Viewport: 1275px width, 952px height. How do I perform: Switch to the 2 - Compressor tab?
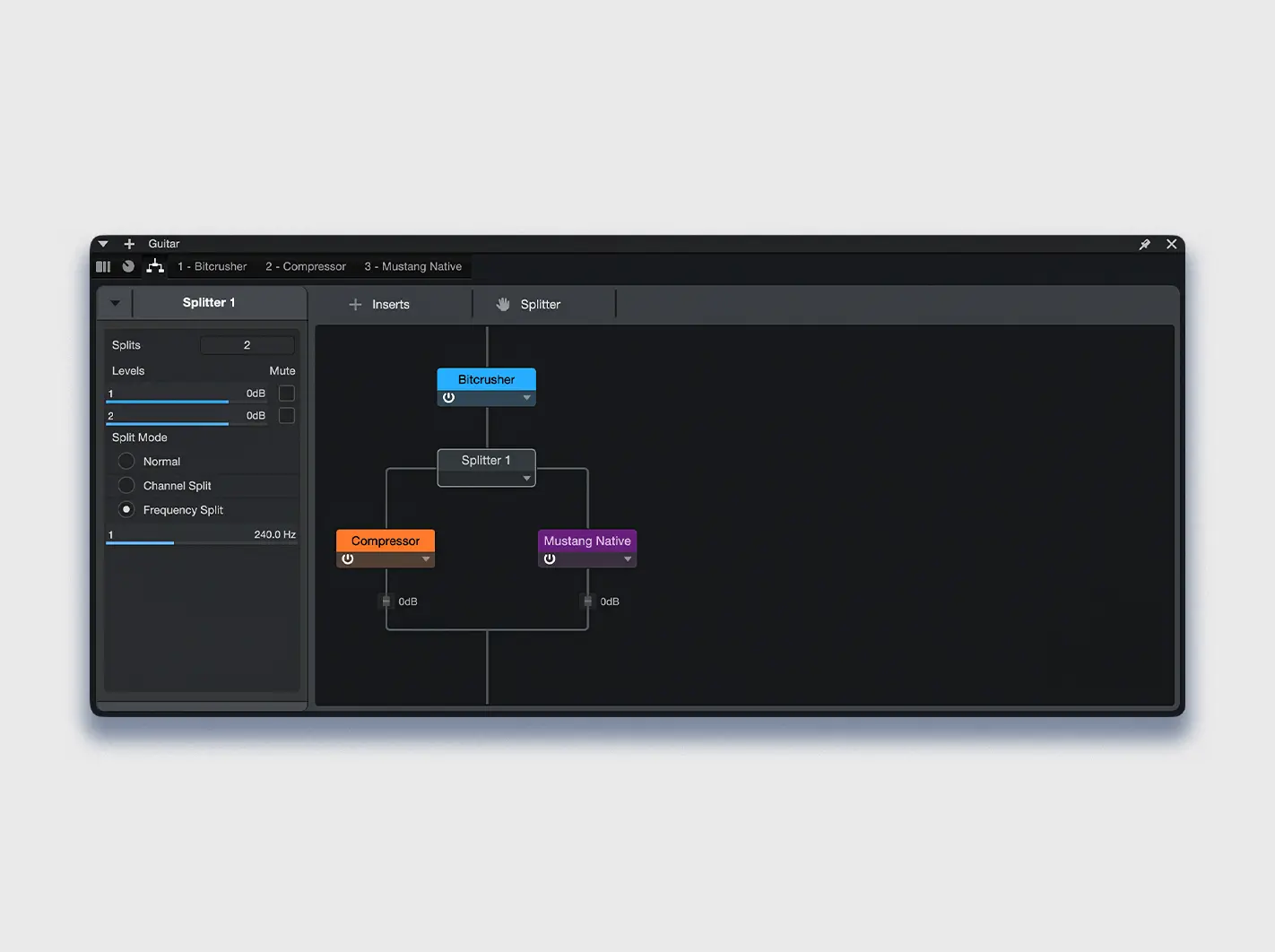click(305, 266)
